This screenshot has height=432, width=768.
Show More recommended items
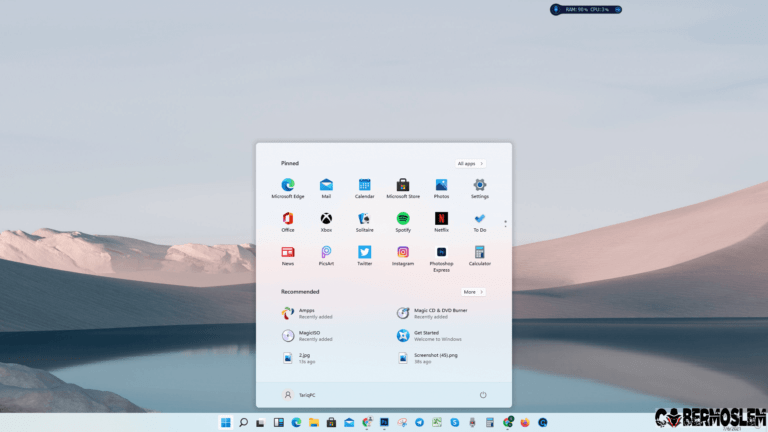(x=473, y=292)
